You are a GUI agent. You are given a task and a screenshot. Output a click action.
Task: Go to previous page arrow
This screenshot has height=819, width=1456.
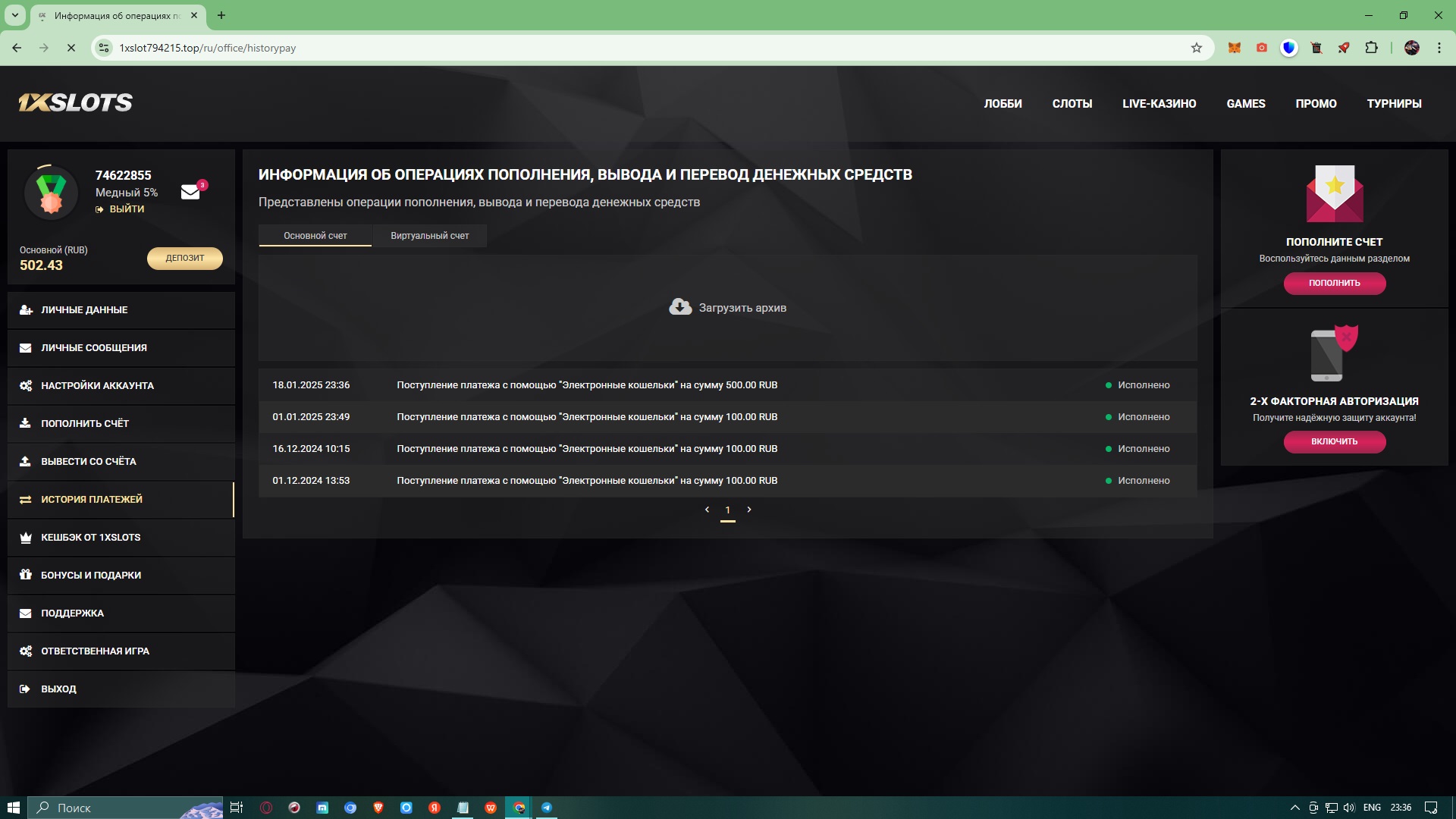707,510
